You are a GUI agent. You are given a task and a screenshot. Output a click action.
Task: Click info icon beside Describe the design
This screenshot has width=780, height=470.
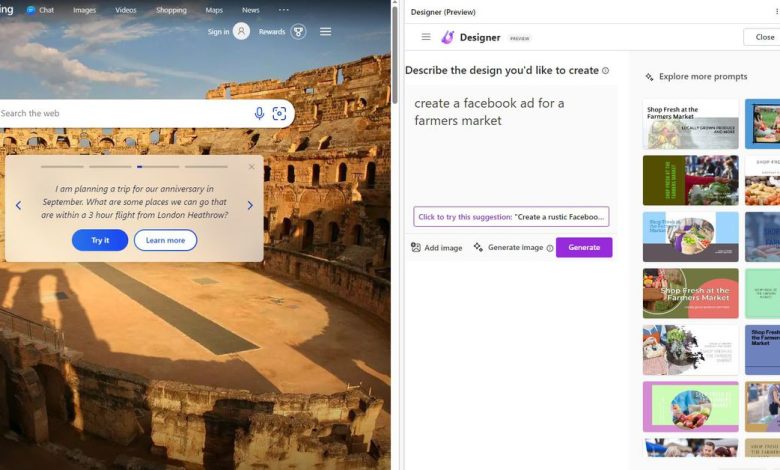[605, 71]
